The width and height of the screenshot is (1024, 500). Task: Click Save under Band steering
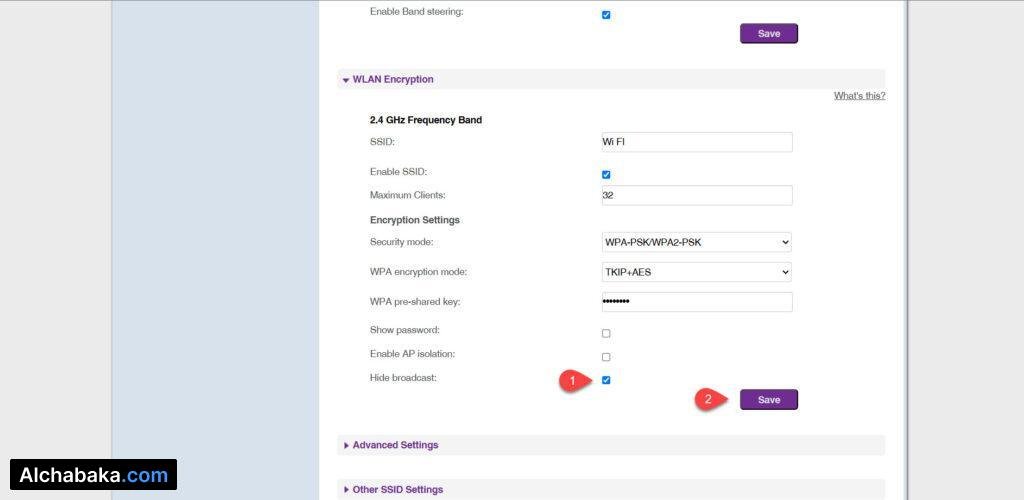[x=768, y=34]
